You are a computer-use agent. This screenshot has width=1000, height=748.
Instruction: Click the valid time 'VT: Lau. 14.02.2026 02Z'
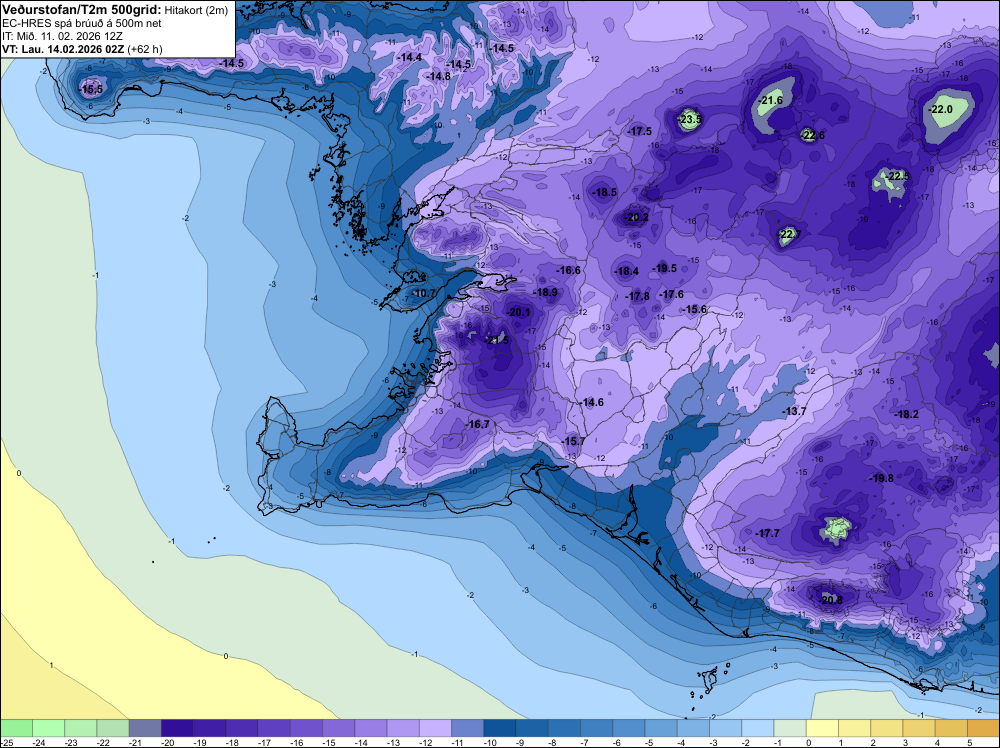(64, 49)
